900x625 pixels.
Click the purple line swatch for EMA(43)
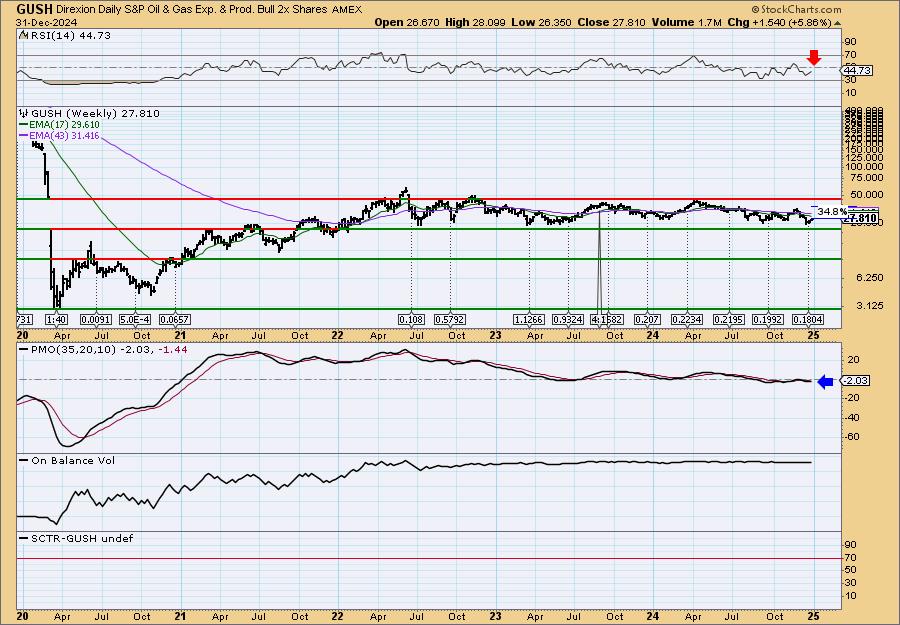pos(23,136)
